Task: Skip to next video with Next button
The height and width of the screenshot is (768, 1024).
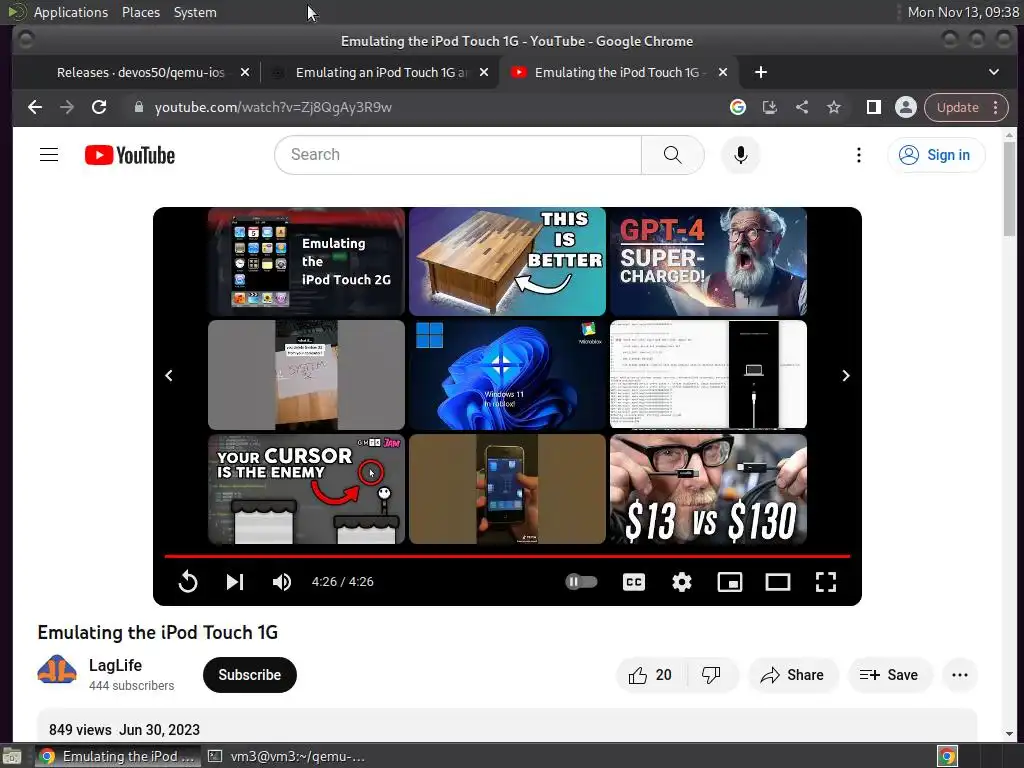Action: click(235, 581)
